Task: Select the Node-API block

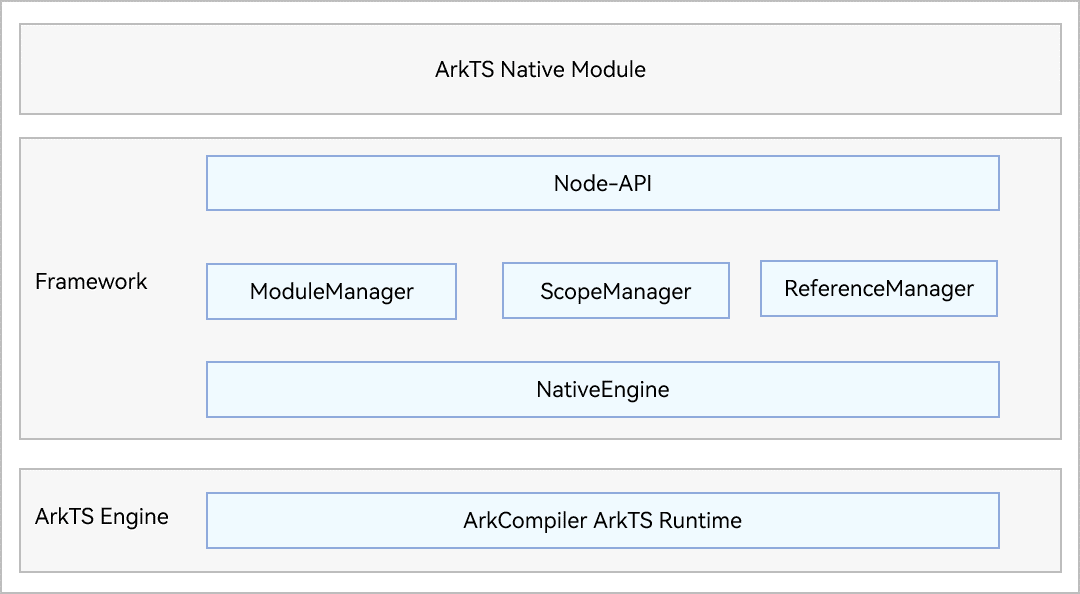Action: 602,183
